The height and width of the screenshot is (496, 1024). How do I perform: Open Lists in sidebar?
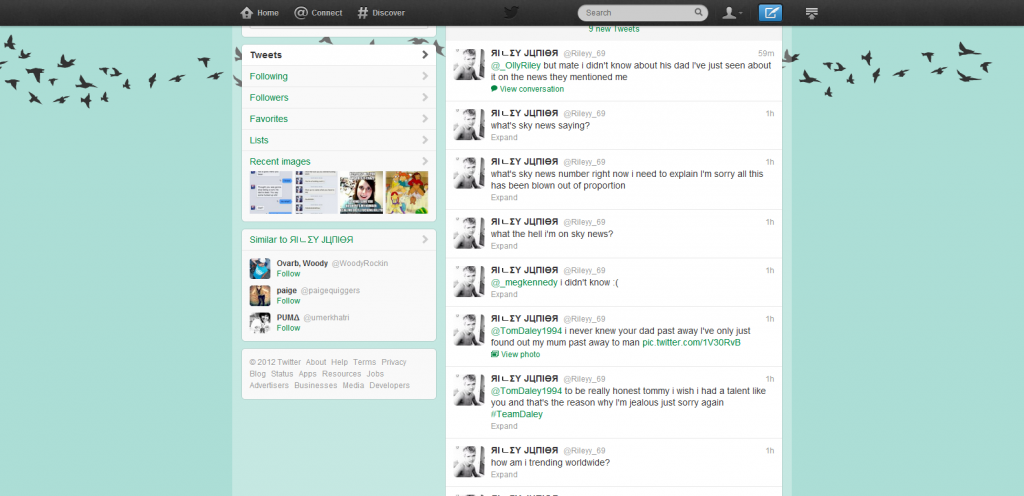coord(338,140)
